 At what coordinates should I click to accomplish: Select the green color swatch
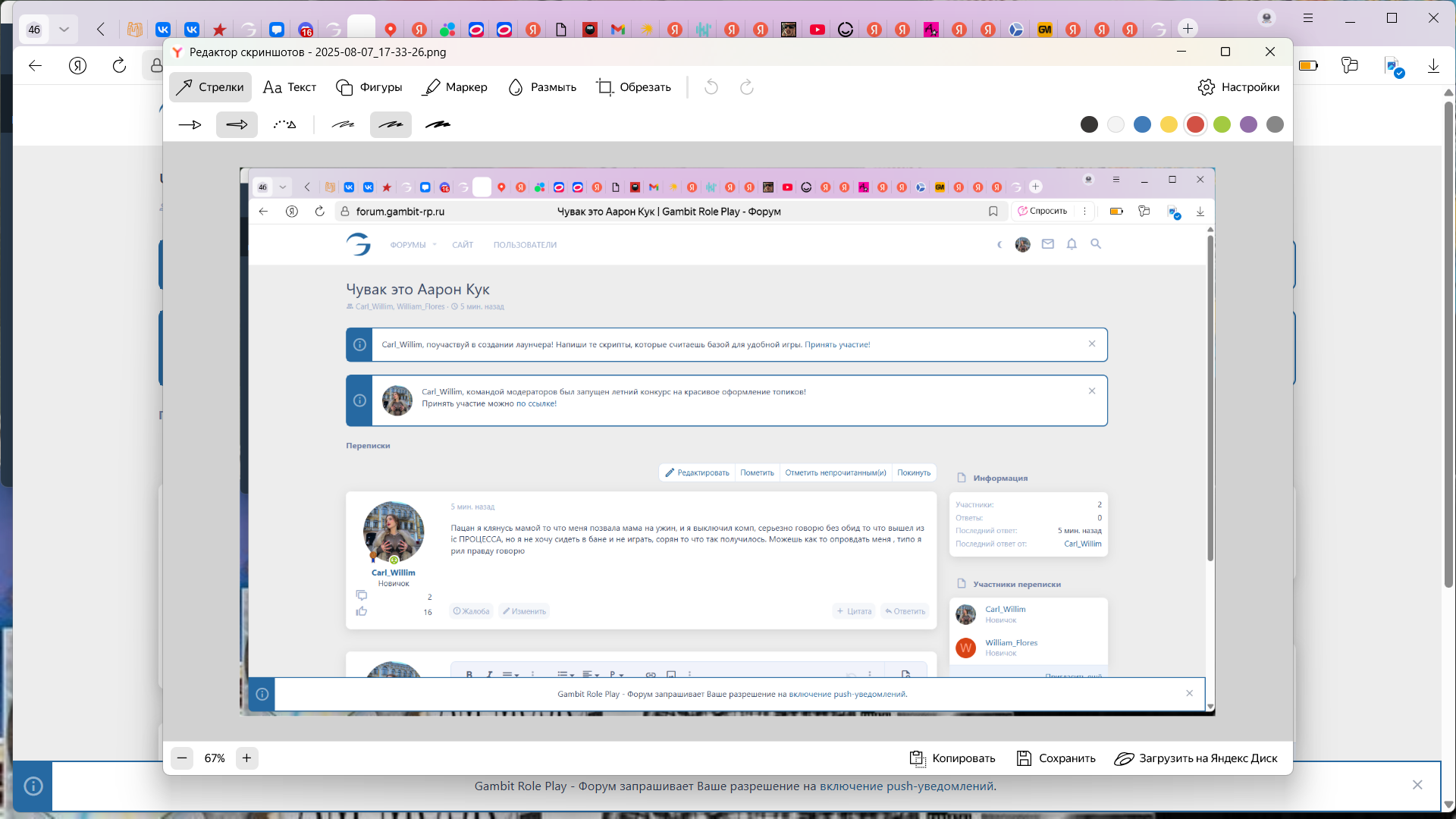click(x=1222, y=124)
